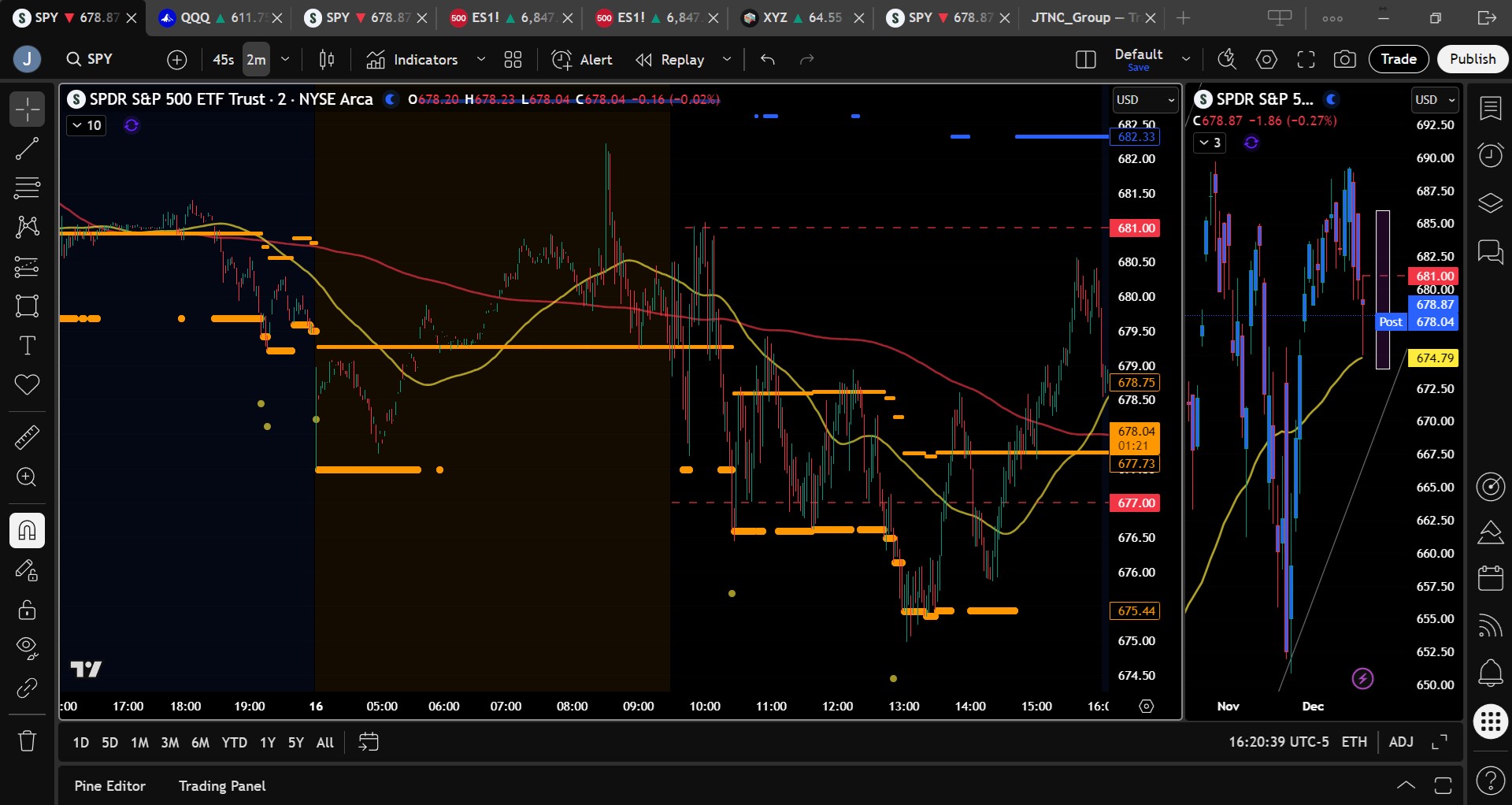Toggle lock all drawings

click(x=27, y=610)
